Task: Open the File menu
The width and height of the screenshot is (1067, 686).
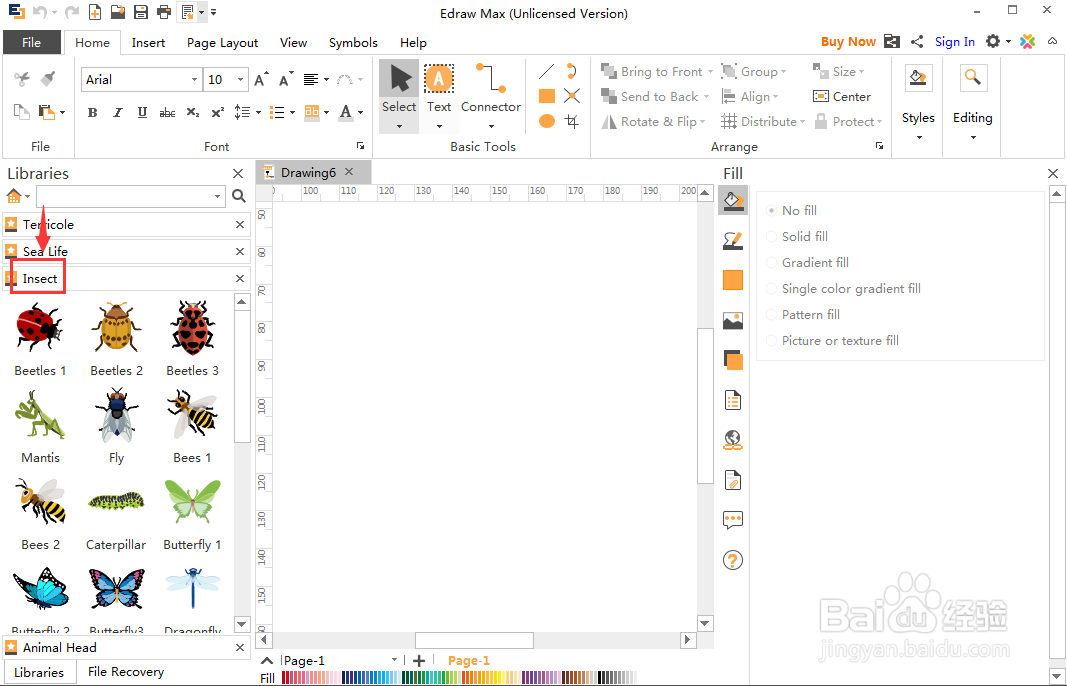Action: [31, 42]
